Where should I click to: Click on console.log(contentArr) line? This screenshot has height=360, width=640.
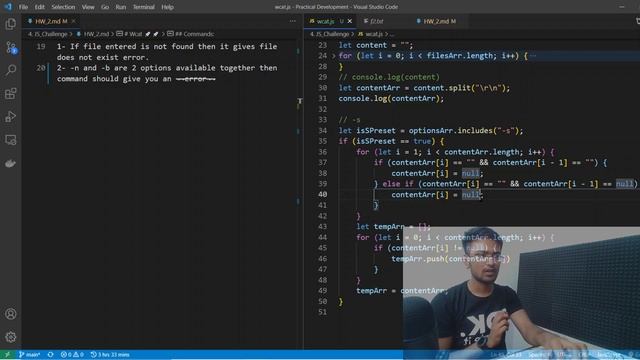point(391,99)
